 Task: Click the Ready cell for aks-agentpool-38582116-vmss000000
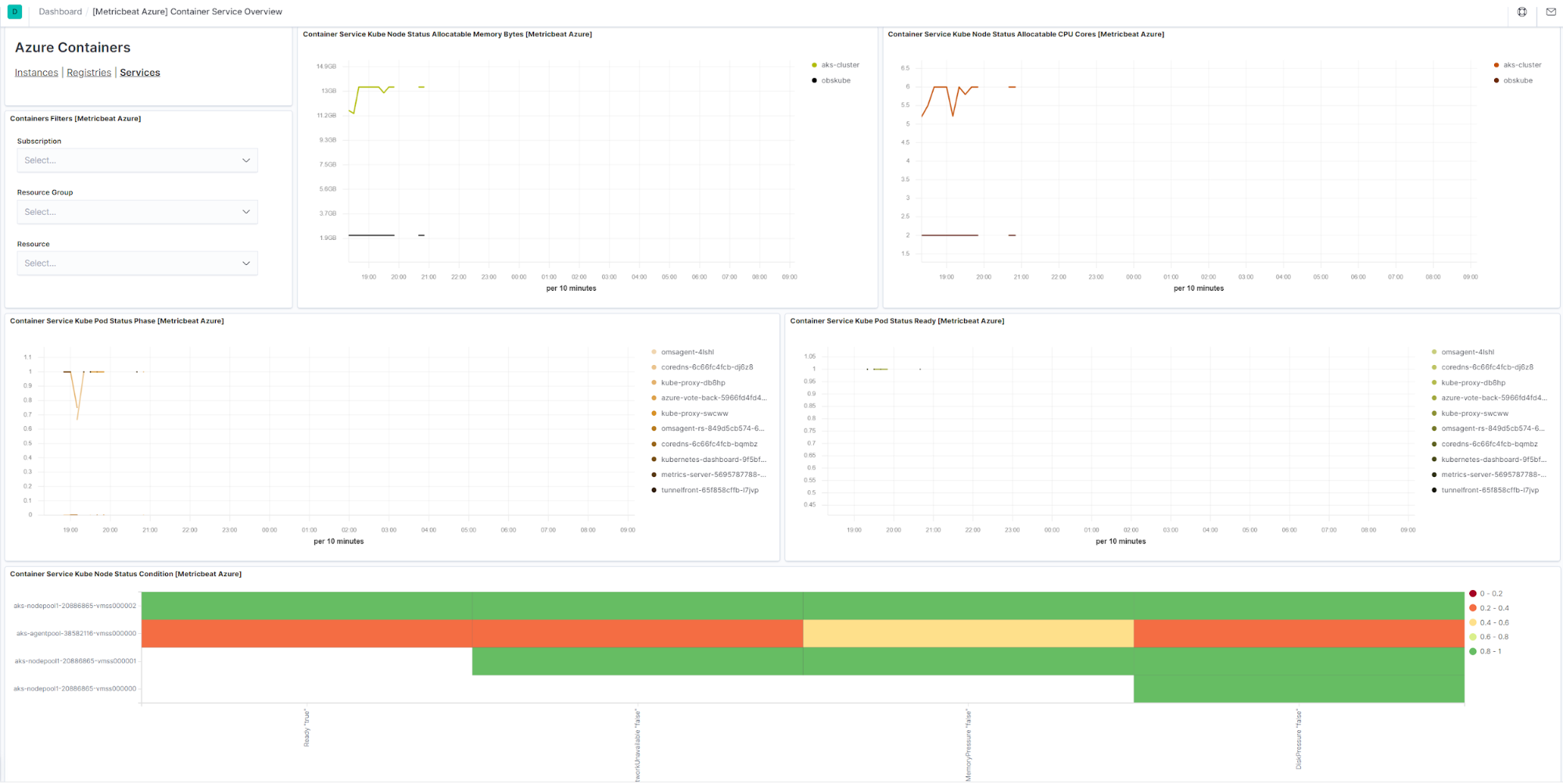click(x=307, y=634)
